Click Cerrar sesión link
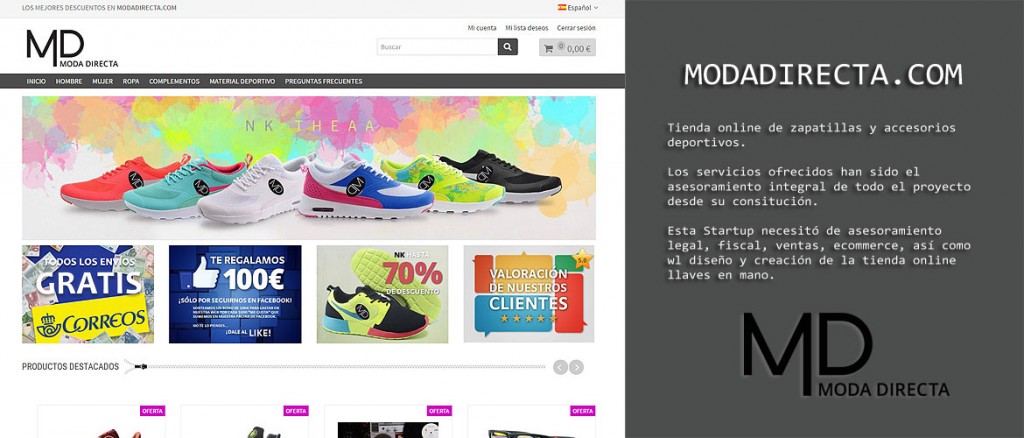The image size is (1024, 438). pyautogui.click(x=576, y=28)
